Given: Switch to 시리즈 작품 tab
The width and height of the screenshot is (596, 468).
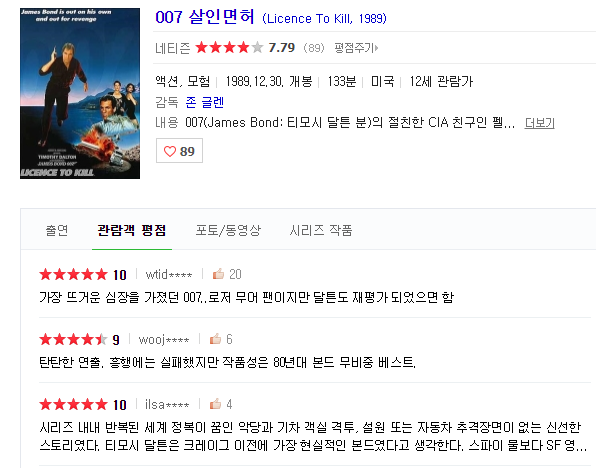Looking at the screenshot, I should pyautogui.click(x=321, y=230).
